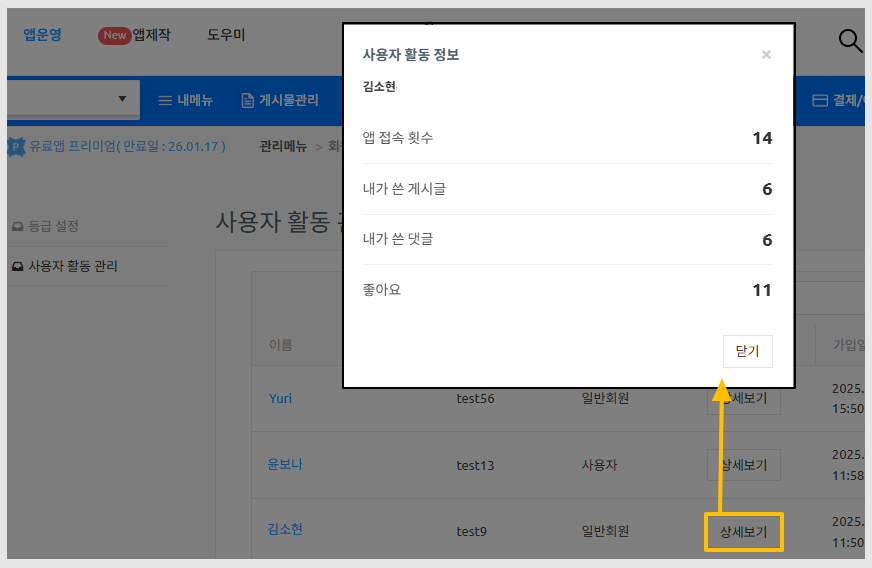Open user 김소현's profile link
Viewport: 872px width, 568px height.
pos(284,530)
